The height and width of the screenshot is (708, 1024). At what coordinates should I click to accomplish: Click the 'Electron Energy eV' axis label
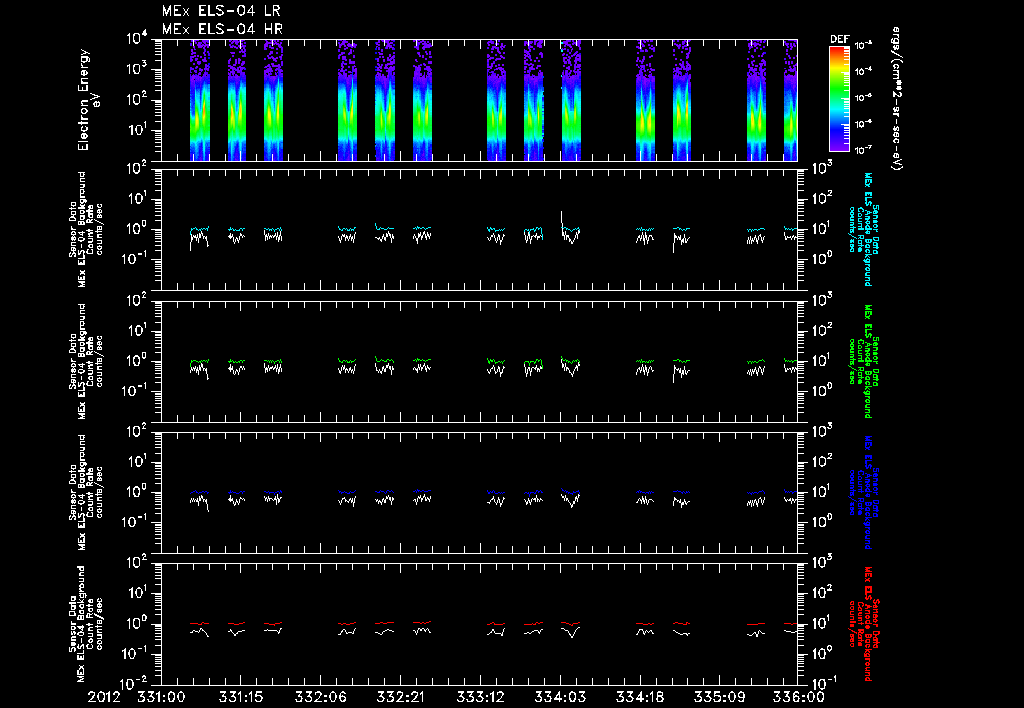[x=89, y=100]
